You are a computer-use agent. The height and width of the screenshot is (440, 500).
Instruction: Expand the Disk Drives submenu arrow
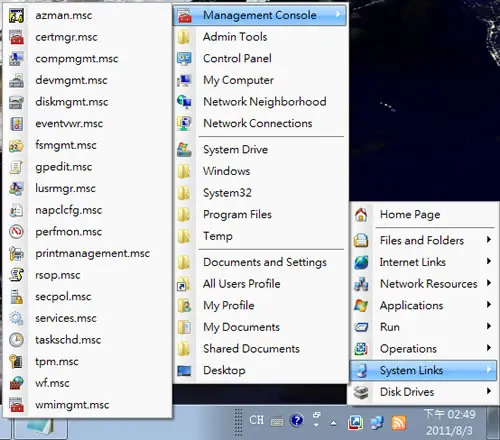tap(488, 391)
